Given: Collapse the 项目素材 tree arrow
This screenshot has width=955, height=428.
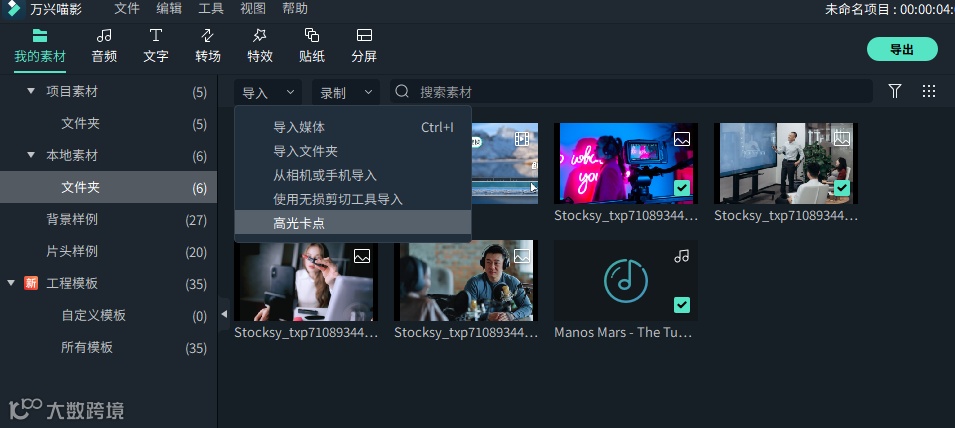Looking at the screenshot, I should coord(31,91).
